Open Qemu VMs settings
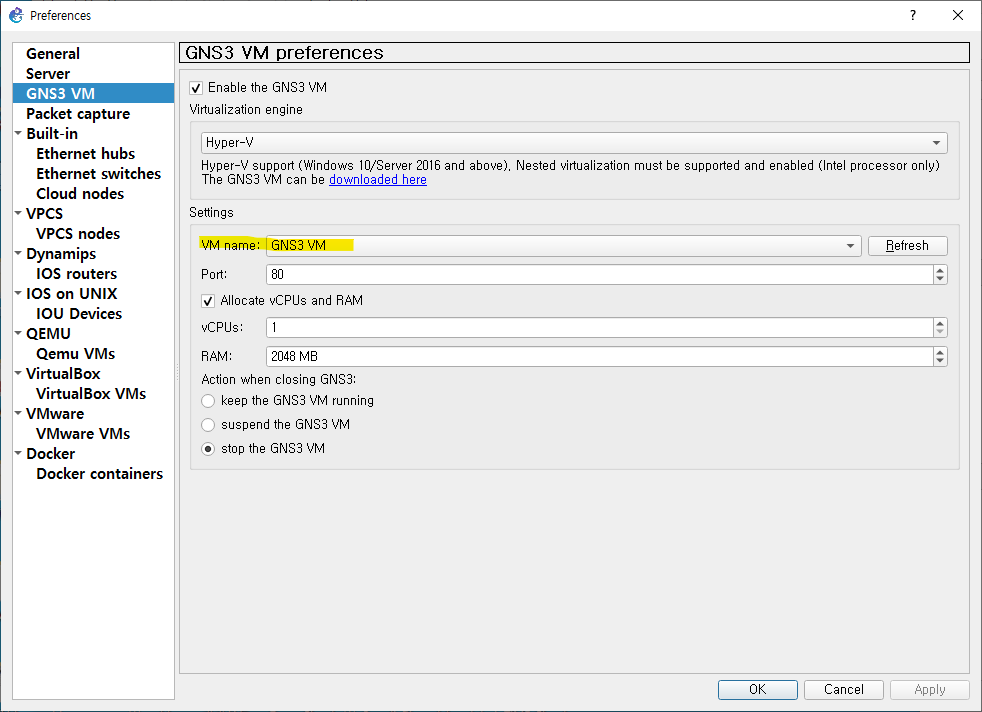Image resolution: width=982 pixels, height=712 pixels. tap(76, 354)
